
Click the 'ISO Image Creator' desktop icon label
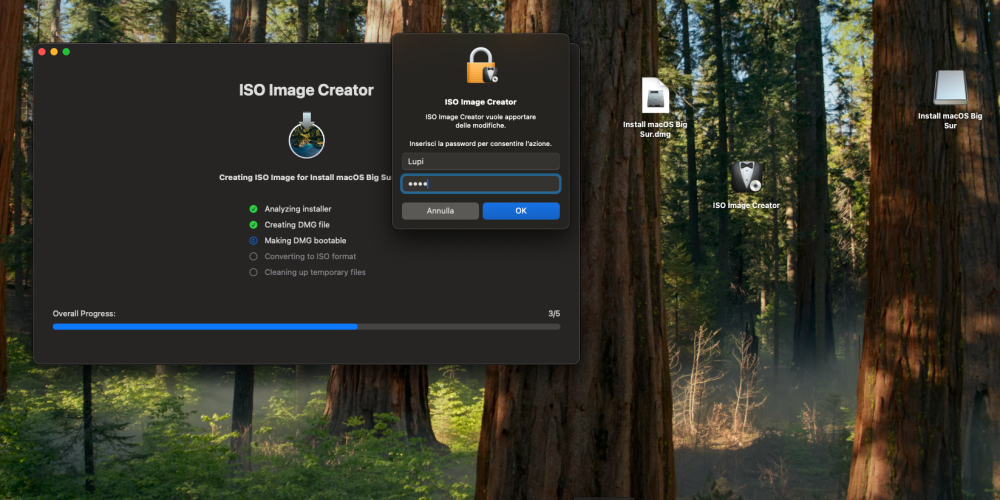[746, 205]
